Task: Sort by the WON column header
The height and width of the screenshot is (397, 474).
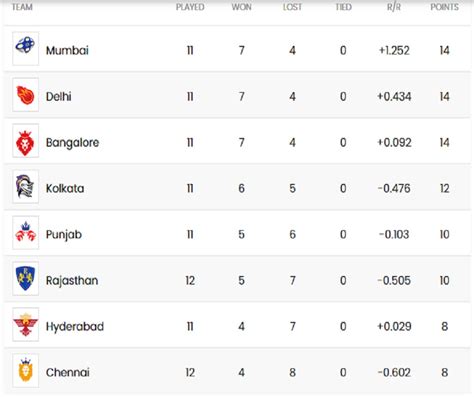Action: pyautogui.click(x=241, y=7)
